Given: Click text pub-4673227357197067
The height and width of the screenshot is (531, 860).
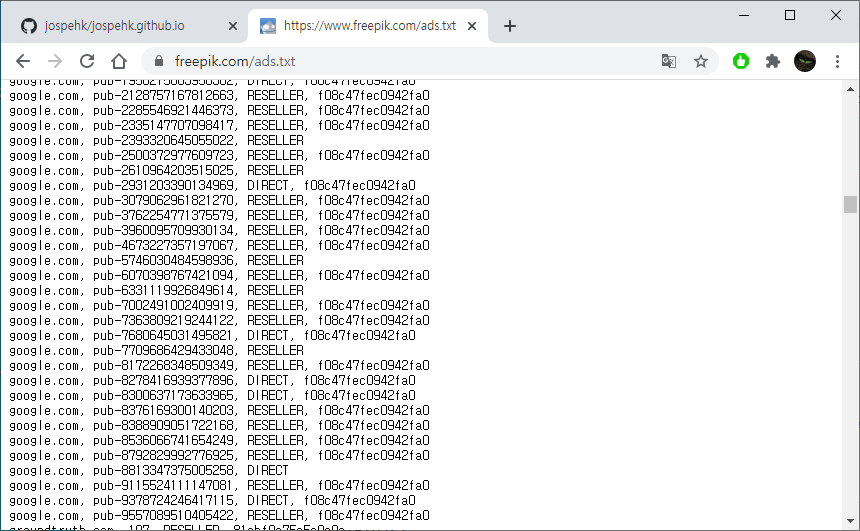Looking at the screenshot, I should [x=165, y=245].
